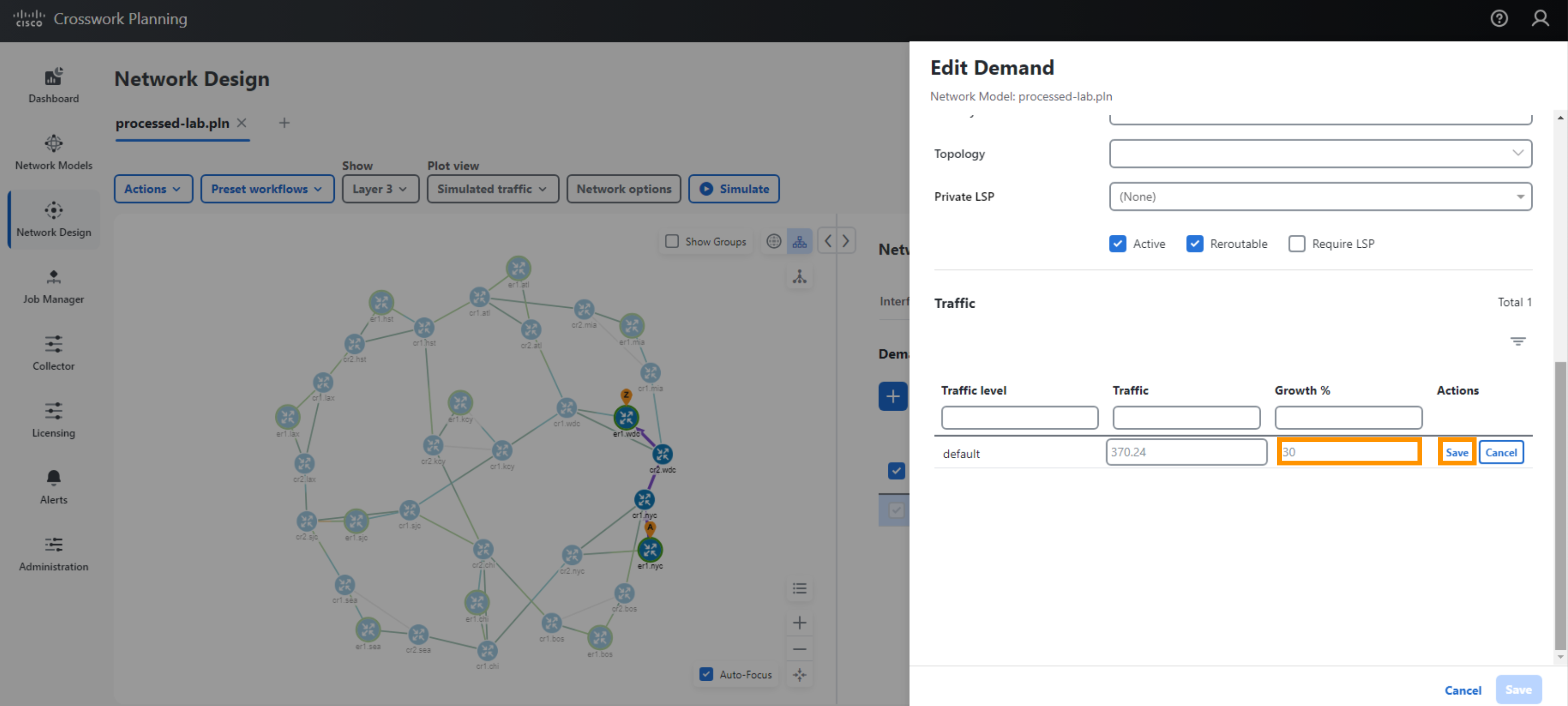Save the demand traffic row entry
The image size is (1568, 706).
[1456, 452]
